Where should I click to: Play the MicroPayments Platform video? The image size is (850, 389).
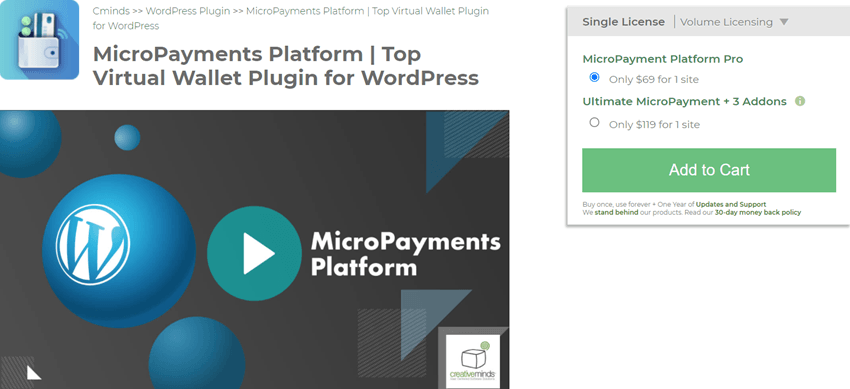point(254,254)
